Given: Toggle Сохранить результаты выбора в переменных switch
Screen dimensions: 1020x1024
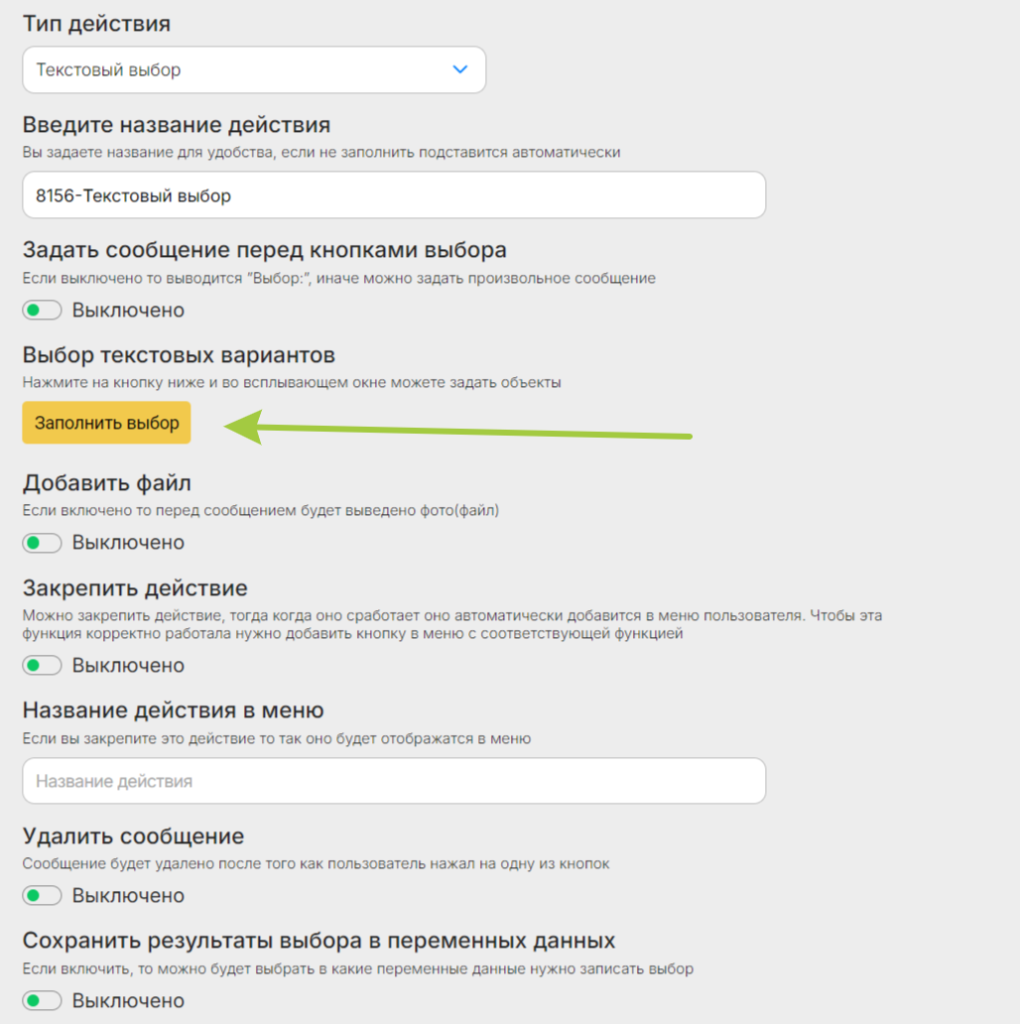Looking at the screenshot, I should (x=42, y=1000).
